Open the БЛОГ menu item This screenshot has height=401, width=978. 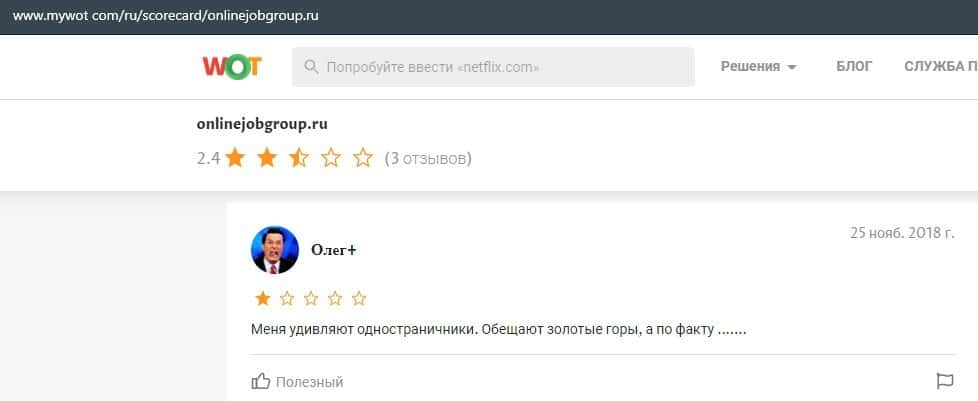click(854, 67)
